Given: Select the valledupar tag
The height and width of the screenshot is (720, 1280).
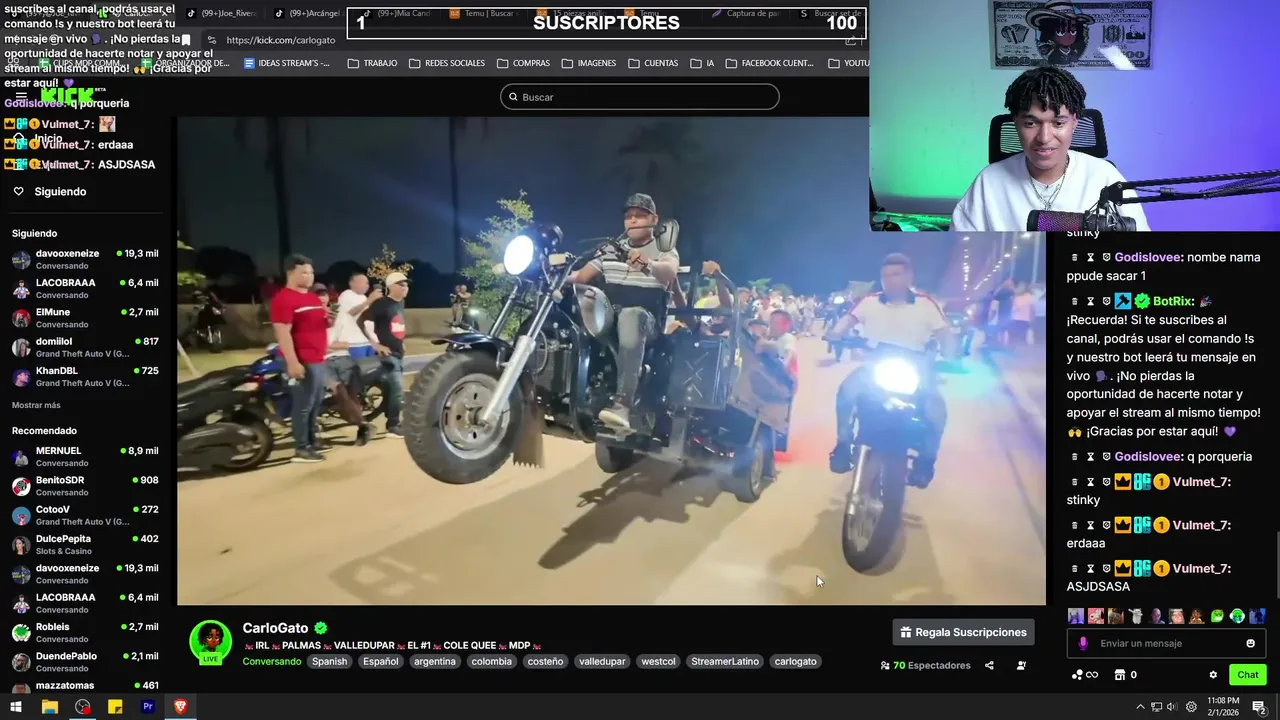Looking at the screenshot, I should tap(602, 661).
